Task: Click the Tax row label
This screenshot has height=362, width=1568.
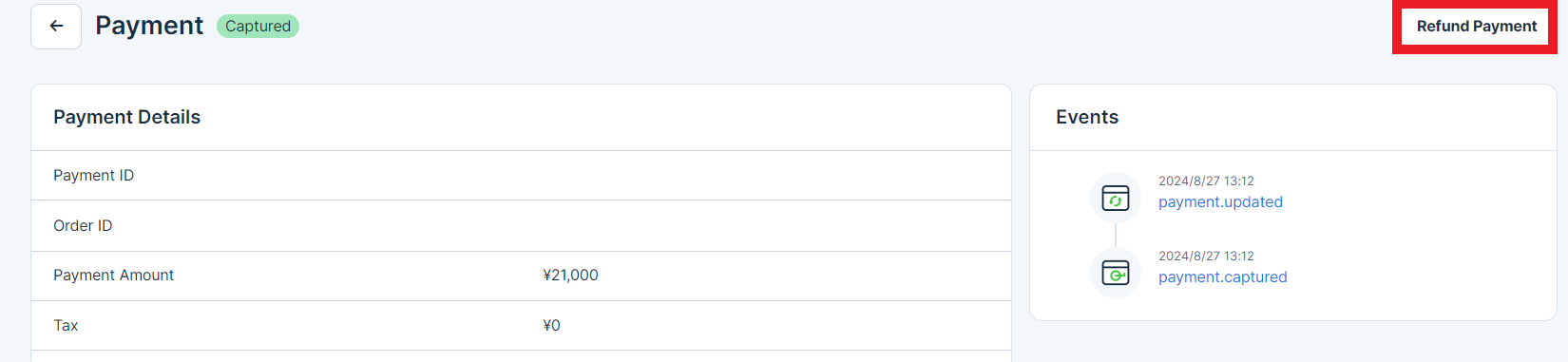Action: tap(66, 325)
